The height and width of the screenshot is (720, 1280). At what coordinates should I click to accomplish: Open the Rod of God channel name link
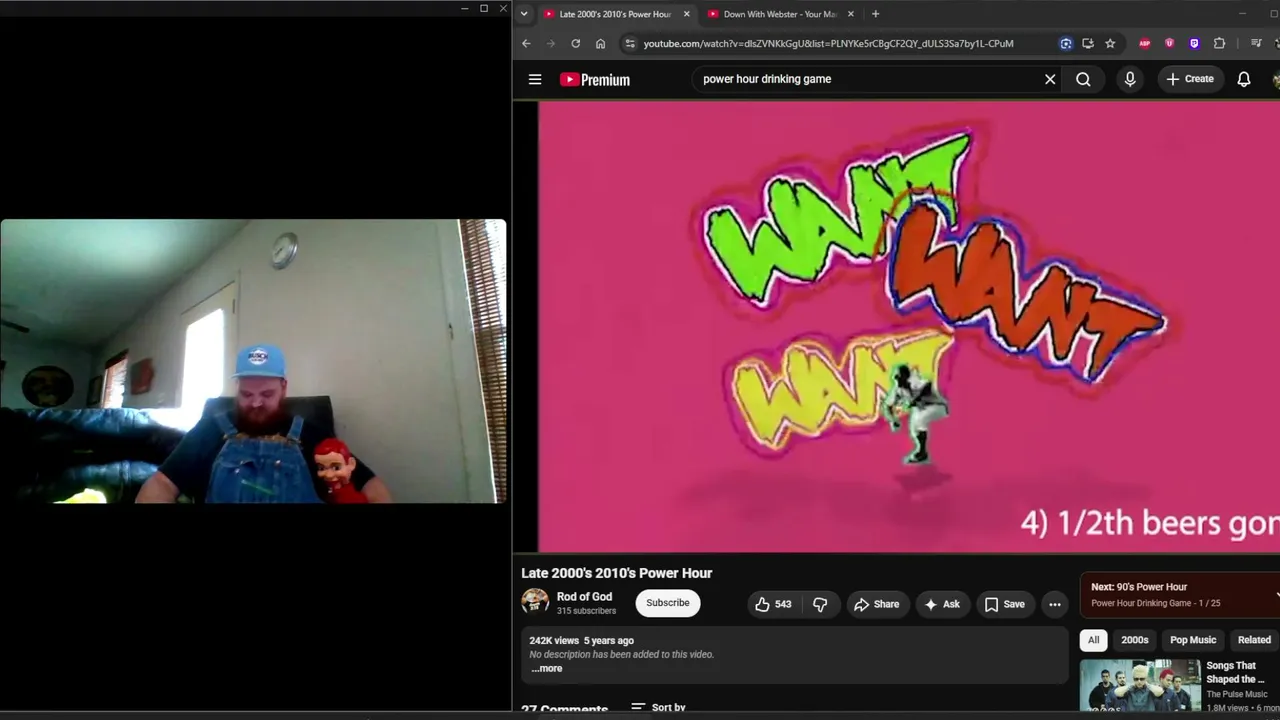[584, 597]
